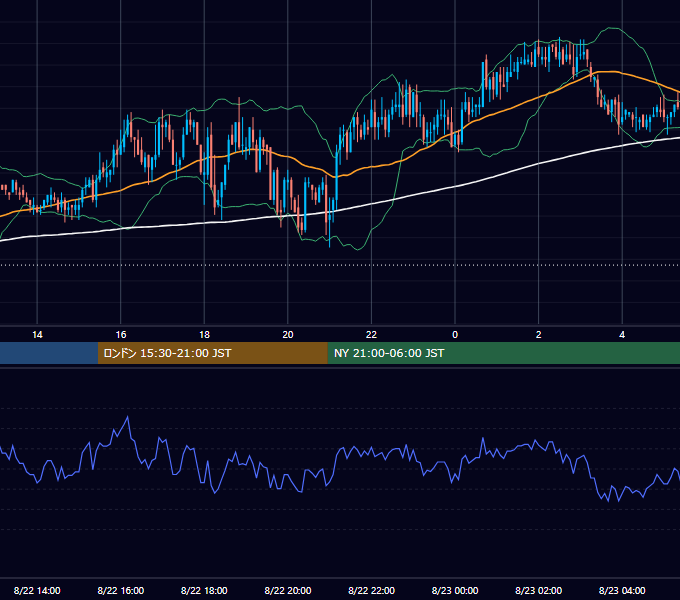Select the ロンドン 15:30-21:00 JST session bar
The height and width of the screenshot is (600, 680).
(x=212, y=353)
